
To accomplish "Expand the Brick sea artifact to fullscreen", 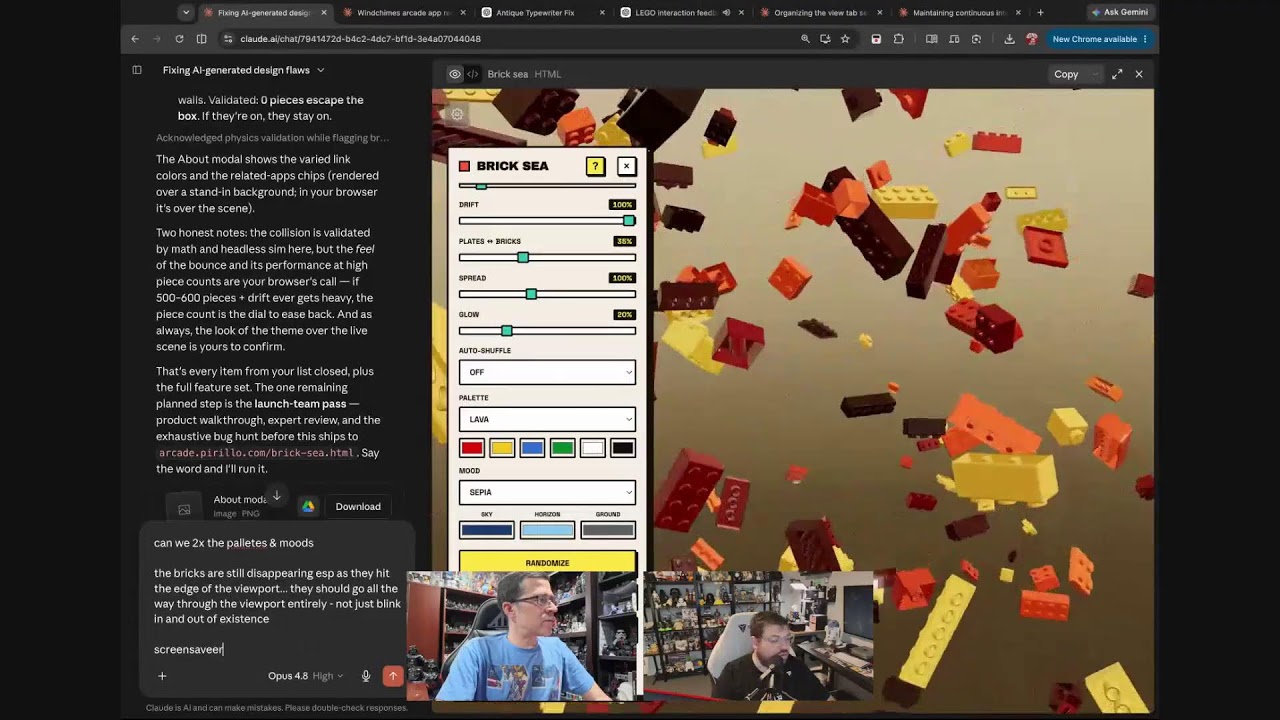I will 1117,74.
